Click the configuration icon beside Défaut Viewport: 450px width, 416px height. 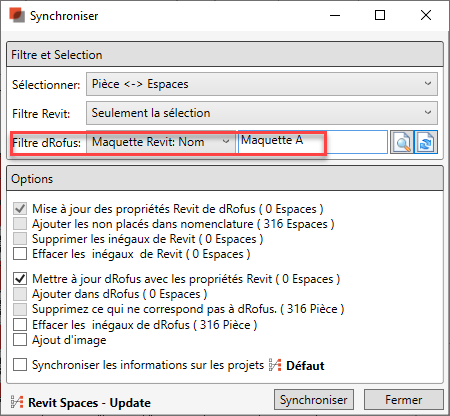pyautogui.click(x=275, y=365)
